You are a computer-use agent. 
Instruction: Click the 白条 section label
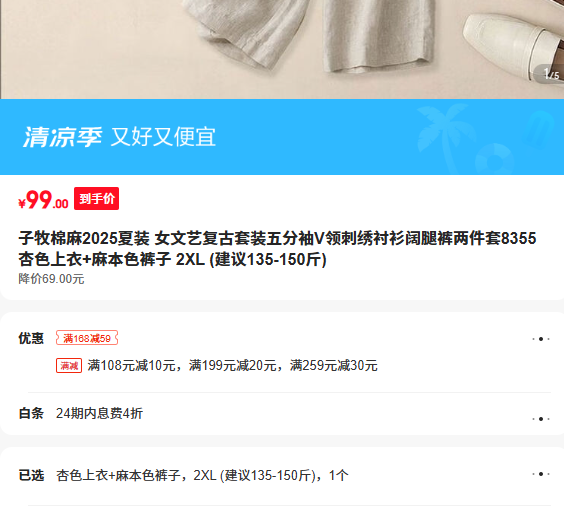(31, 413)
